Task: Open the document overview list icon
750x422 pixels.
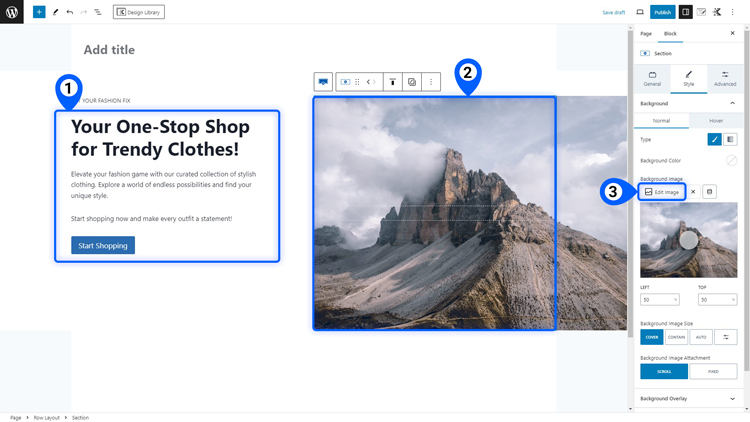Action: tap(98, 12)
